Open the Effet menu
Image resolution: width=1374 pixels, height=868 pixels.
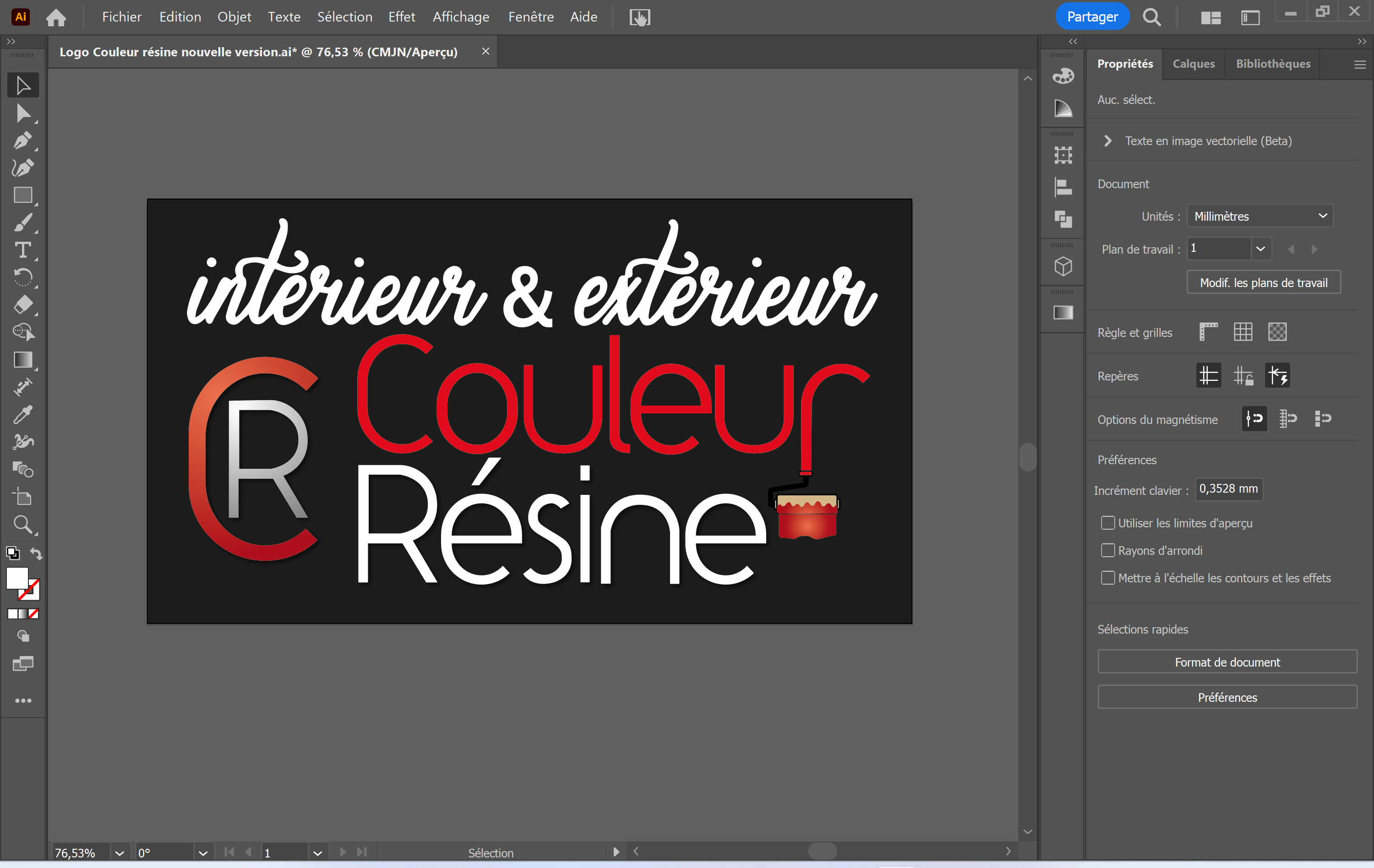pos(402,17)
